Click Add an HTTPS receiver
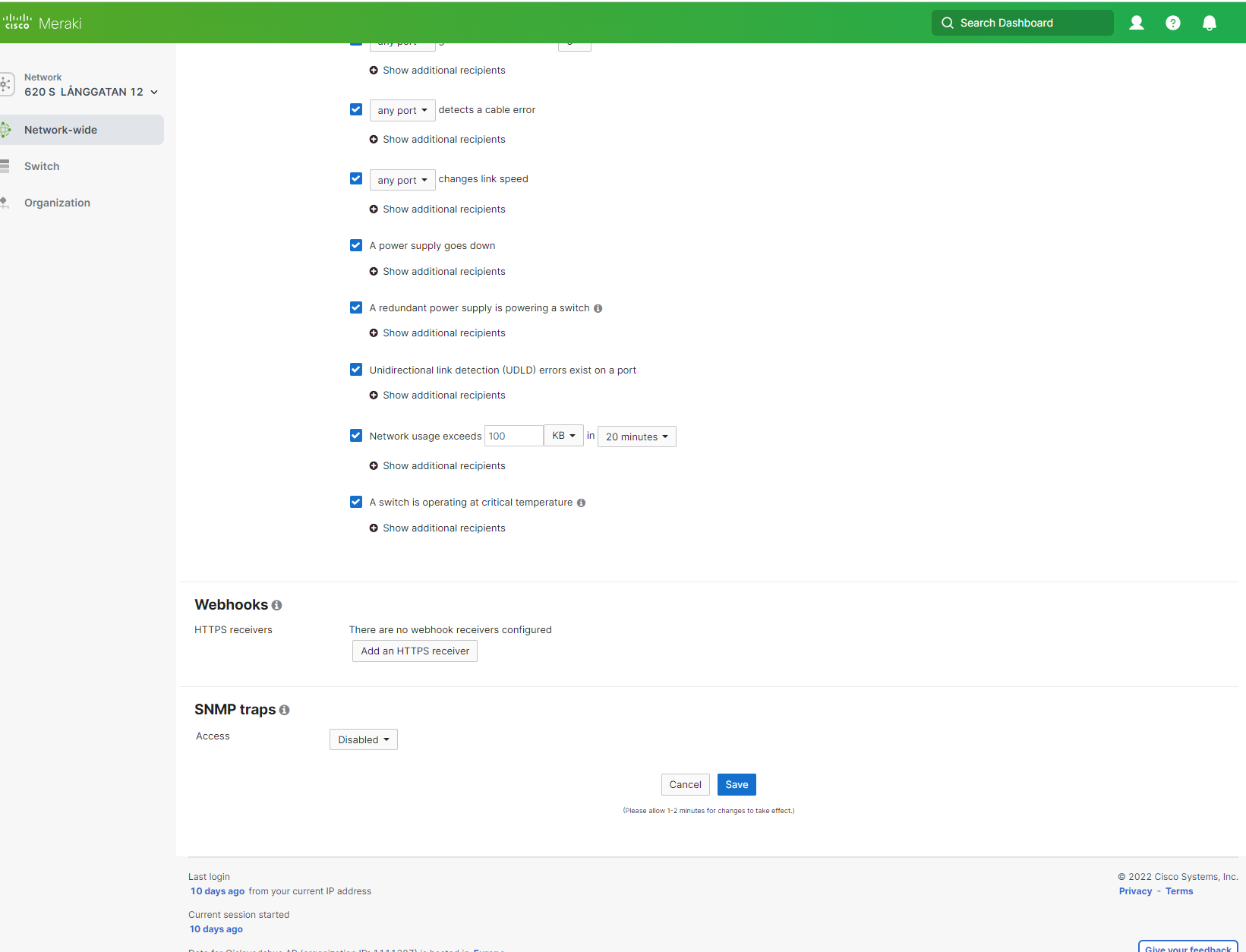This screenshot has width=1246, height=952. click(x=414, y=651)
